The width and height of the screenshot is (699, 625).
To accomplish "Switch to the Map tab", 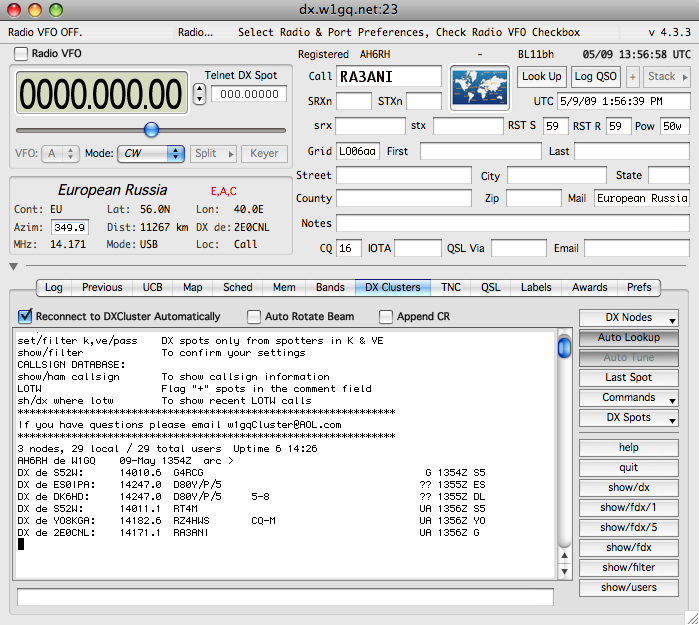I will (x=192, y=288).
